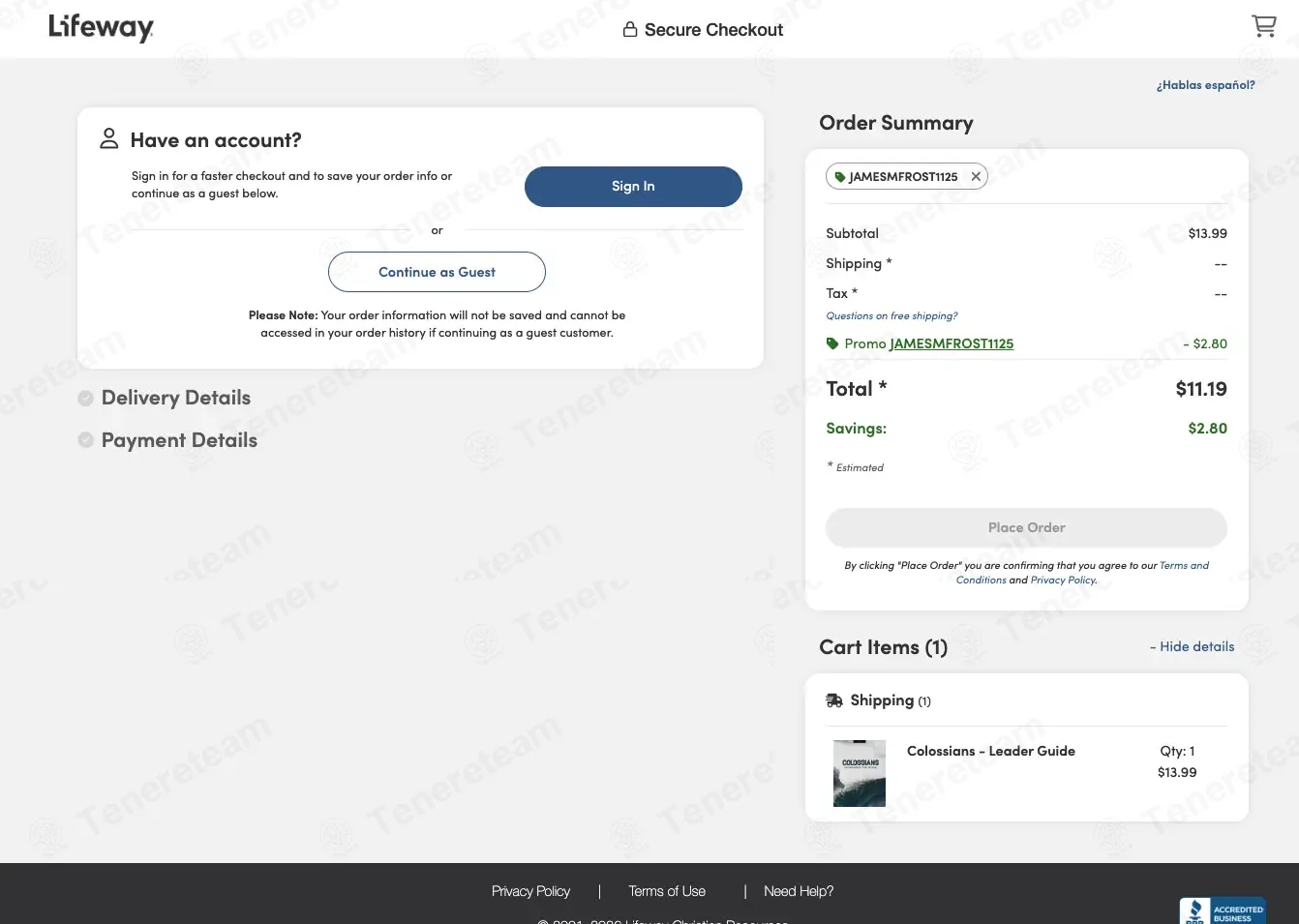
Task: Click the green tag icon beside Promo
Action: click(x=832, y=343)
